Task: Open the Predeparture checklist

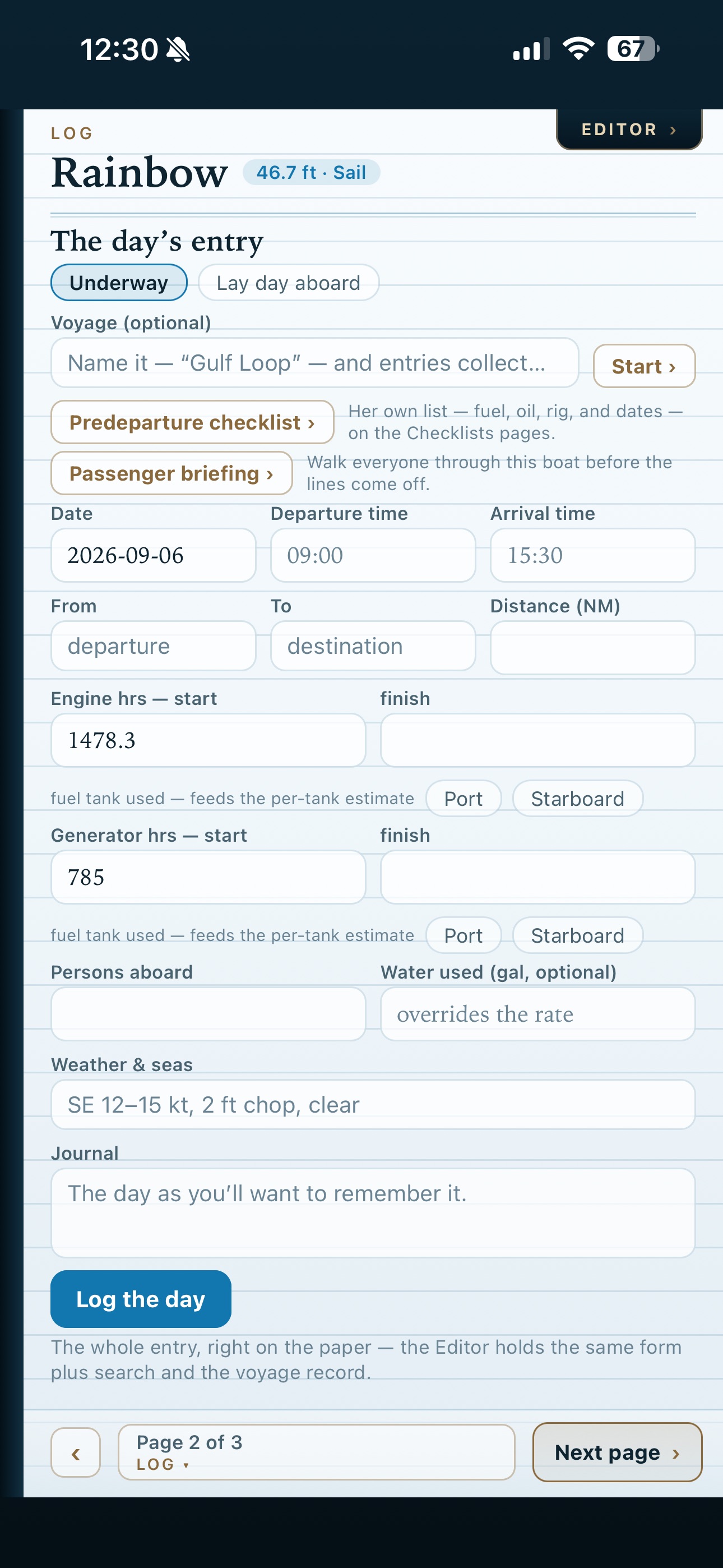Action: [x=192, y=422]
